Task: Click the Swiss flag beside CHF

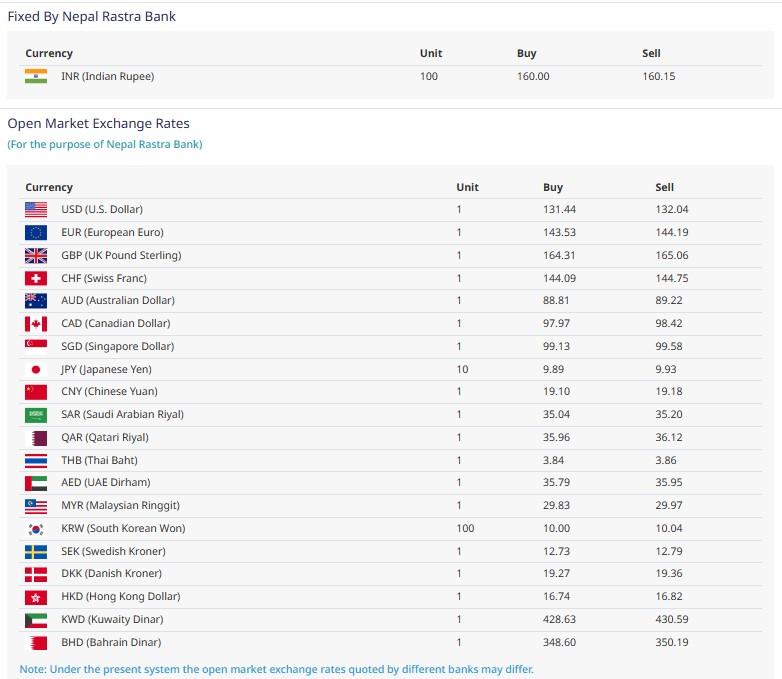Action: click(36, 278)
